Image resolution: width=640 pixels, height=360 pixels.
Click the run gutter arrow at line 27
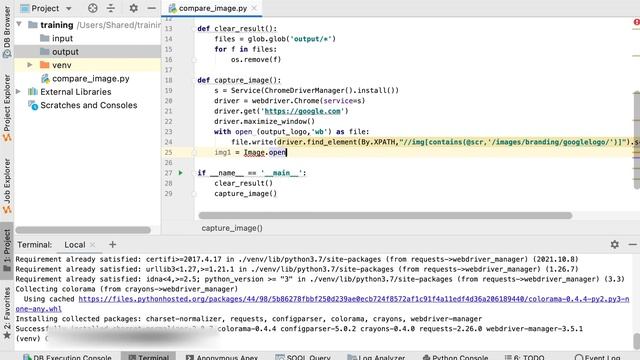click(x=180, y=173)
